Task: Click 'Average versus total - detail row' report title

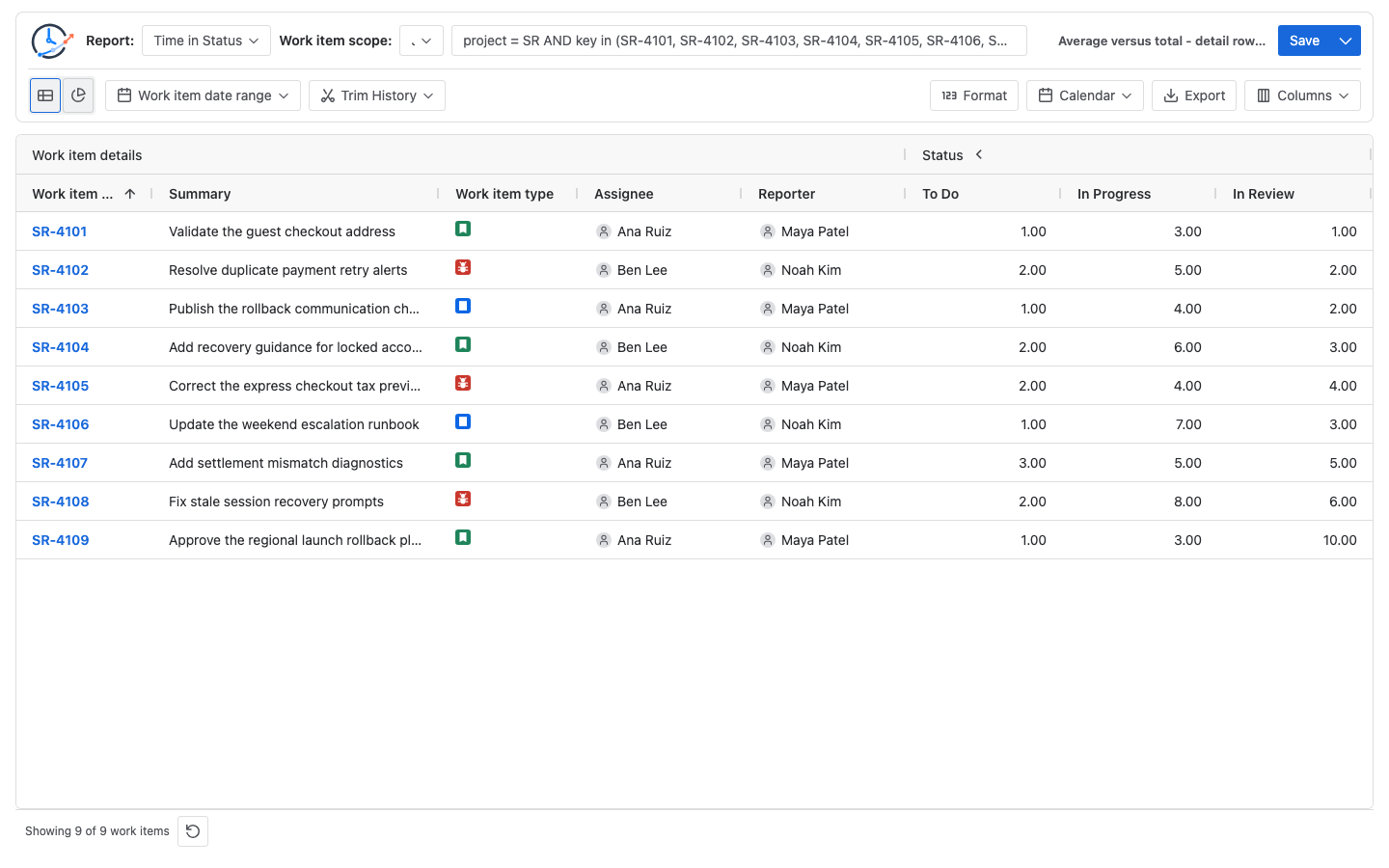Action: (x=1161, y=41)
